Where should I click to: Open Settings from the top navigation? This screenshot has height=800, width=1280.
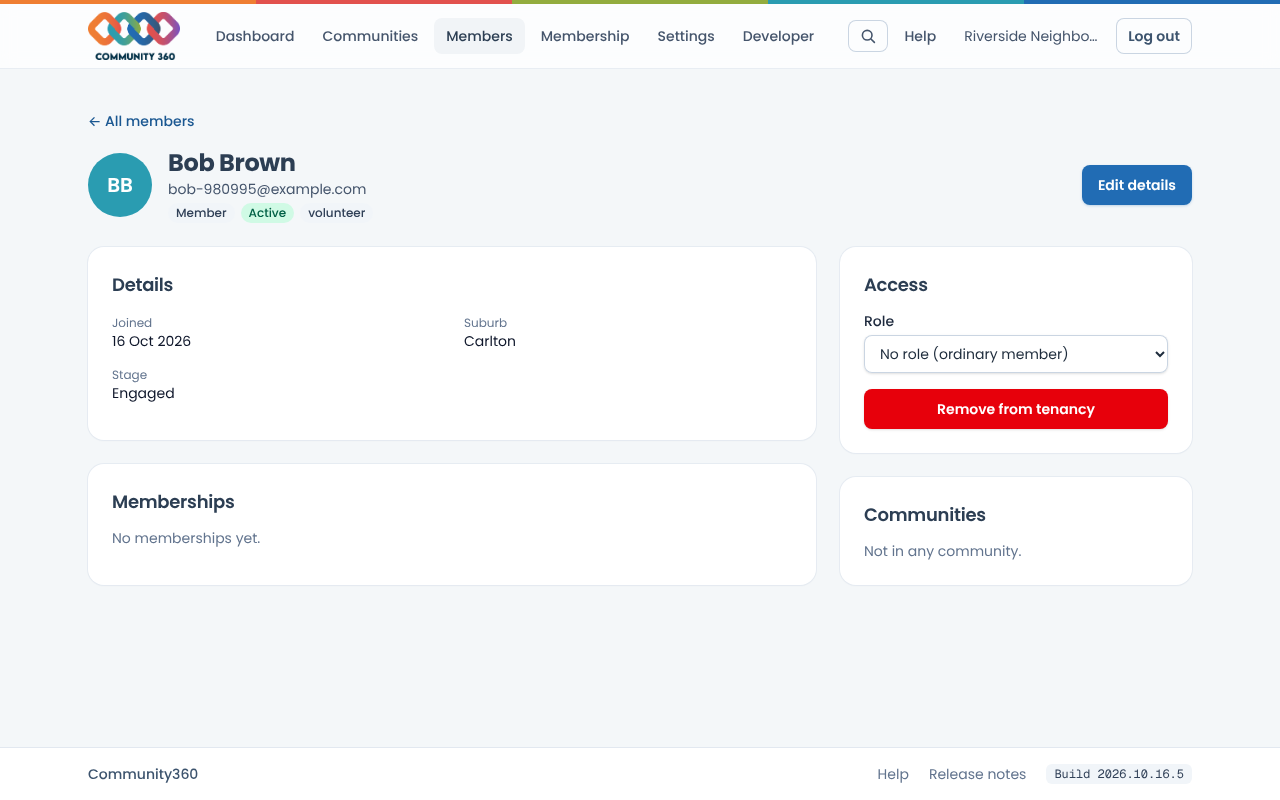686,36
